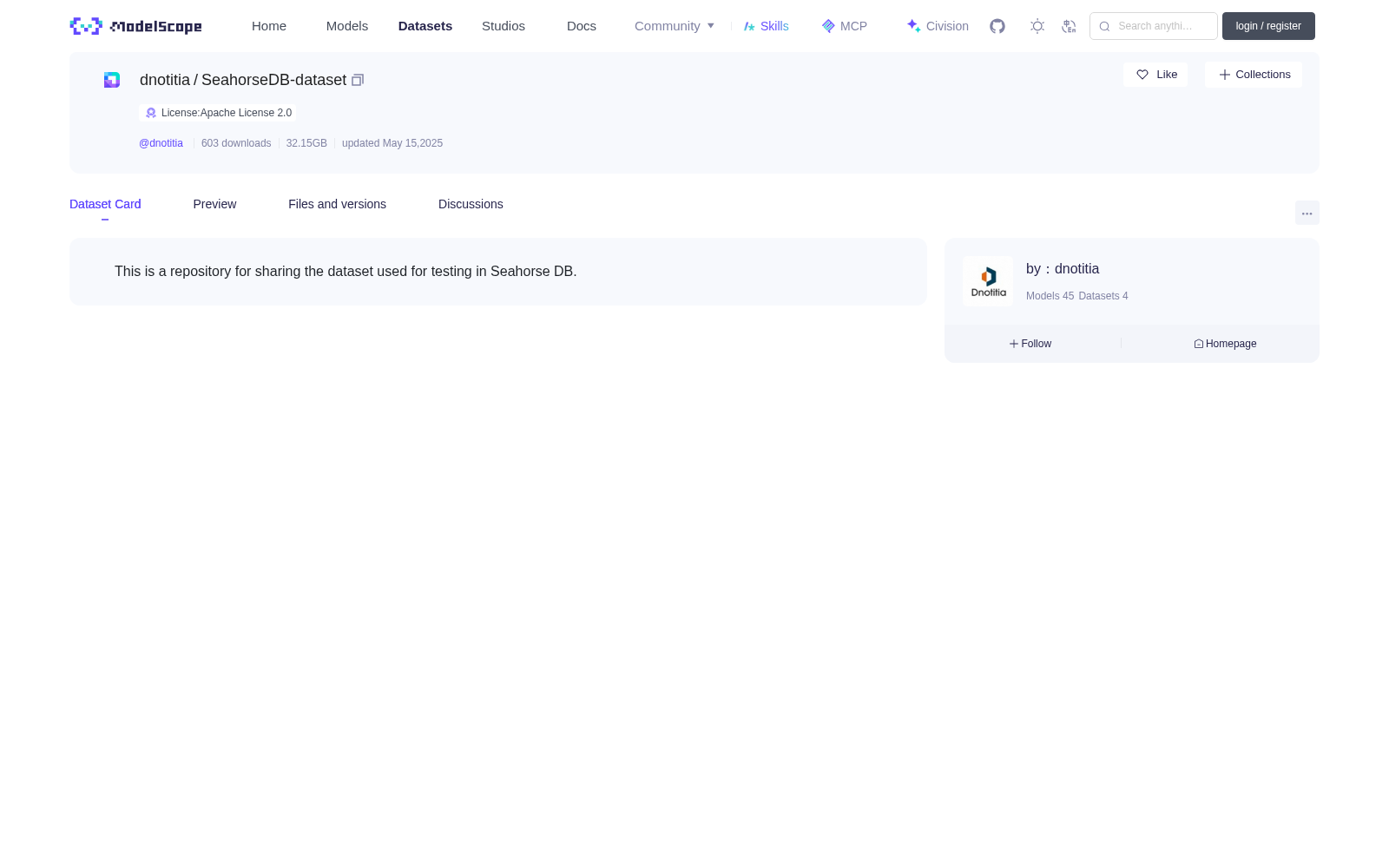Open dnotitia Homepage link
Viewport: 1389px width, 868px height.
coord(1225,344)
